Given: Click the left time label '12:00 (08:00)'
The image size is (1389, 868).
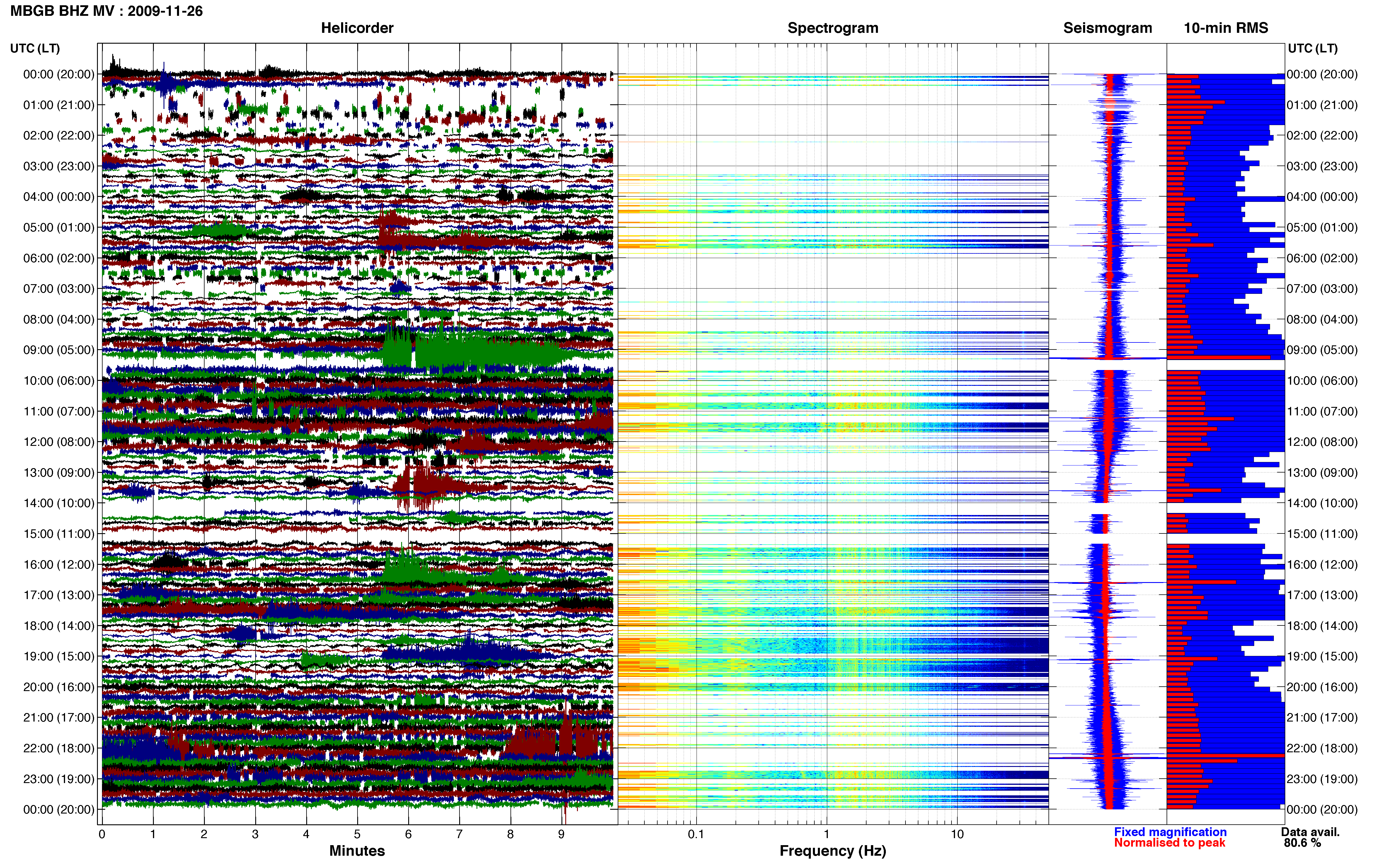Looking at the screenshot, I should (x=59, y=442).
